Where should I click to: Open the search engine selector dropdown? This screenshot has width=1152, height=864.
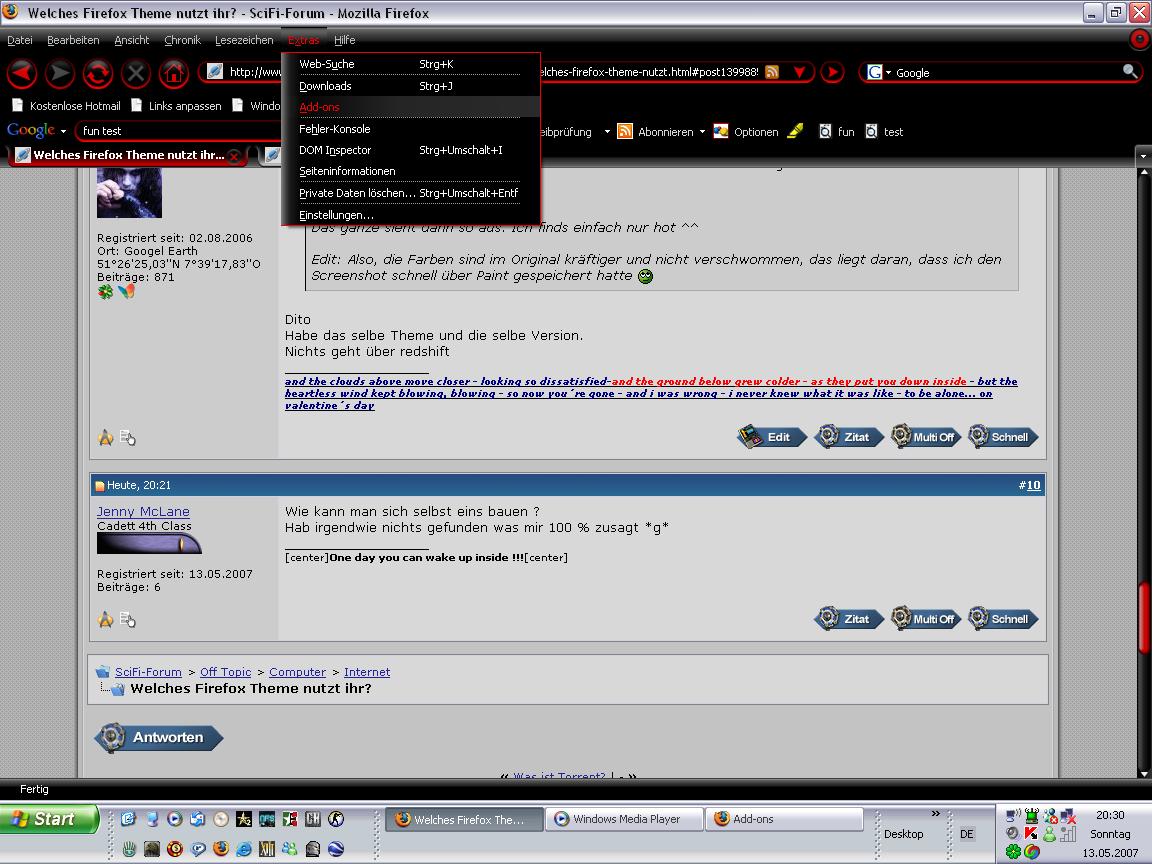(x=879, y=72)
